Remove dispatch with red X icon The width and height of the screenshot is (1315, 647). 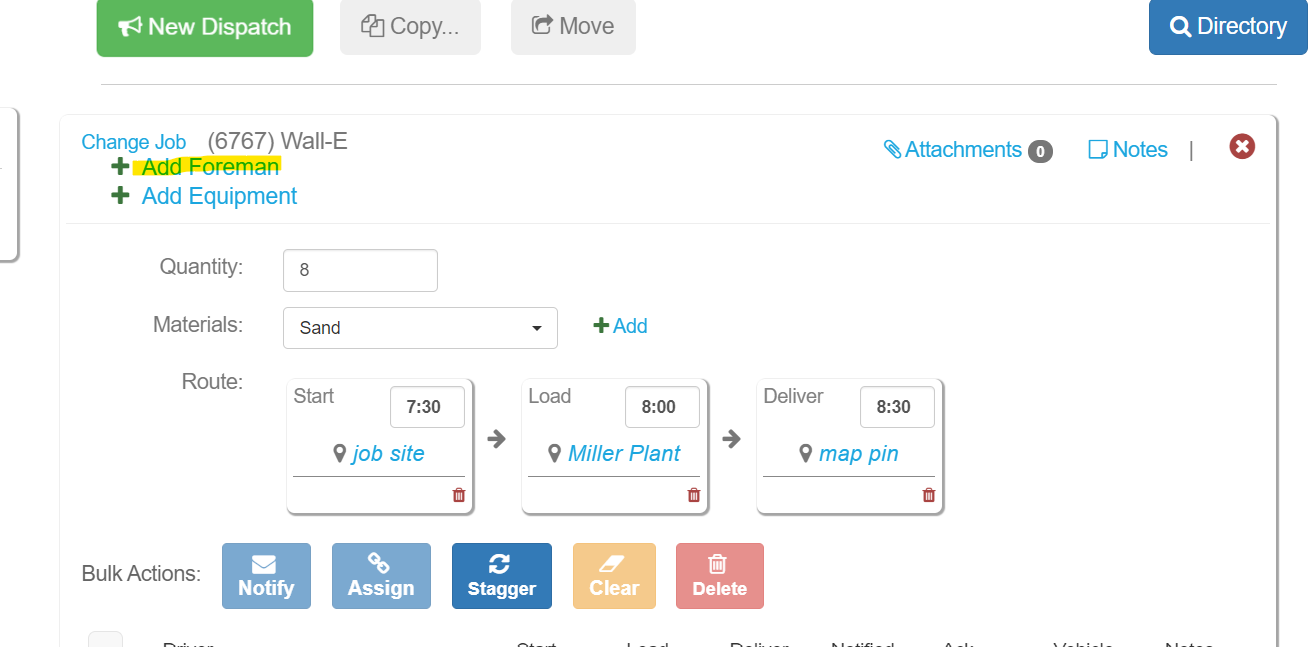pos(1242,147)
